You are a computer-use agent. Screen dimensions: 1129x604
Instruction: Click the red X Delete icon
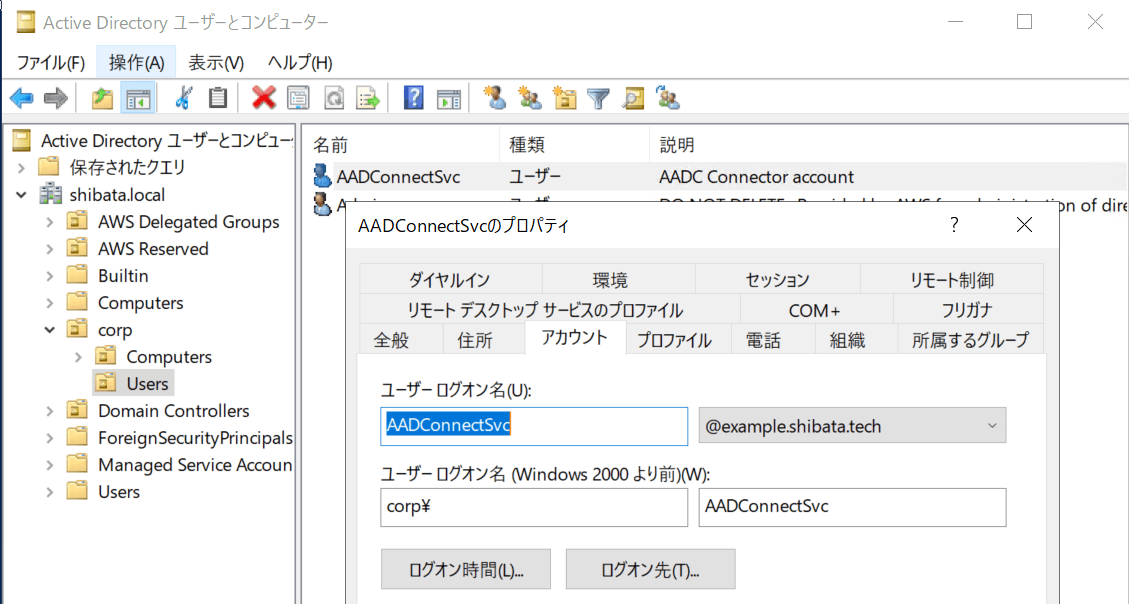[x=264, y=98]
